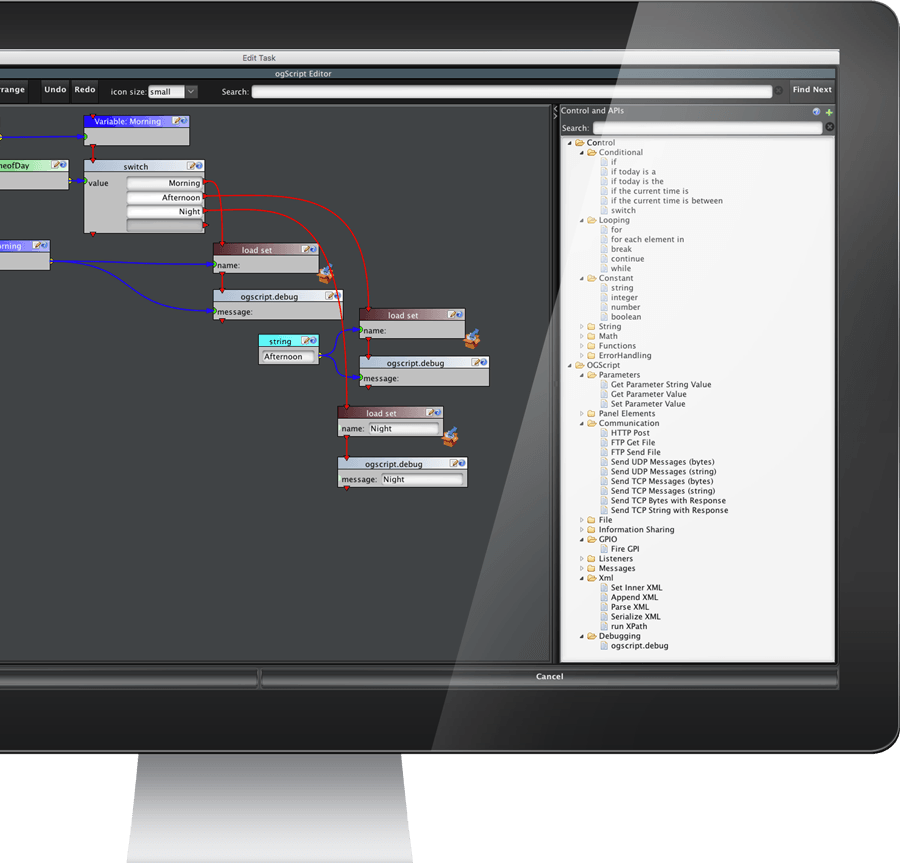Select the Afternoon case in the switch block

click(x=164, y=198)
